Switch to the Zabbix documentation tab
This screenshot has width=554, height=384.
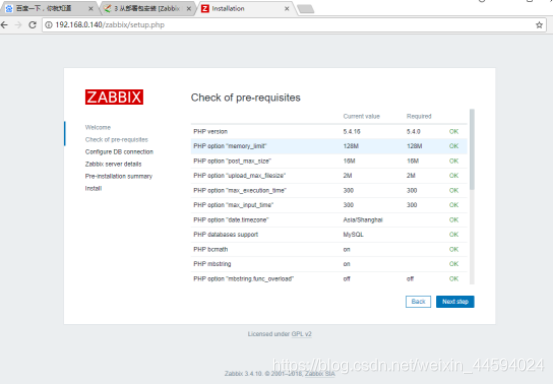147,8
